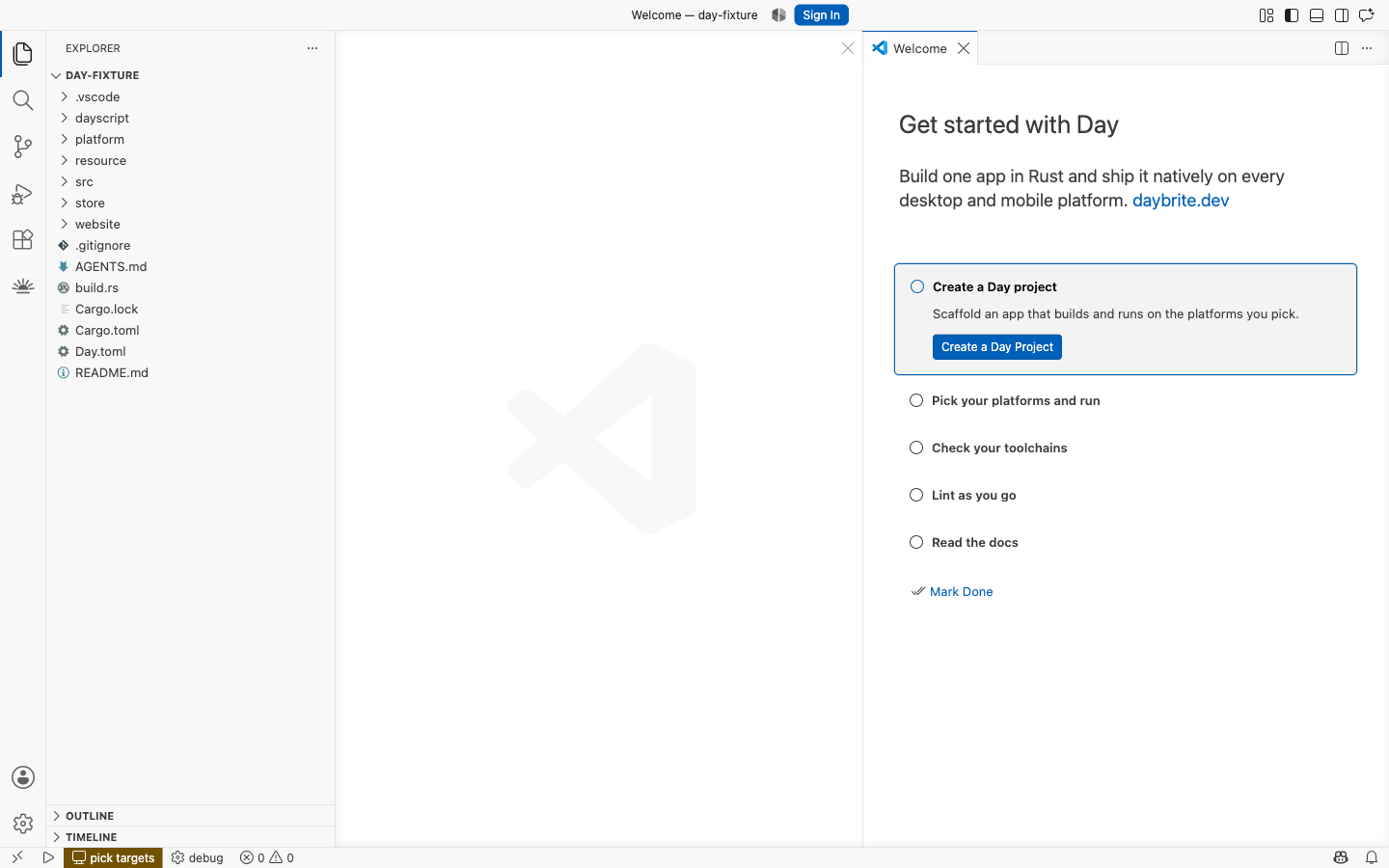Click the debug profile status item
Screen dimensions: 1389x868
click(198, 857)
